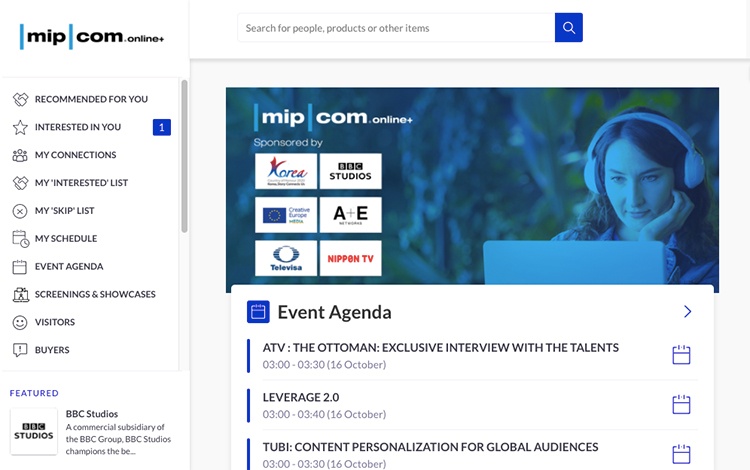Open My 'Interested' List

(x=81, y=183)
